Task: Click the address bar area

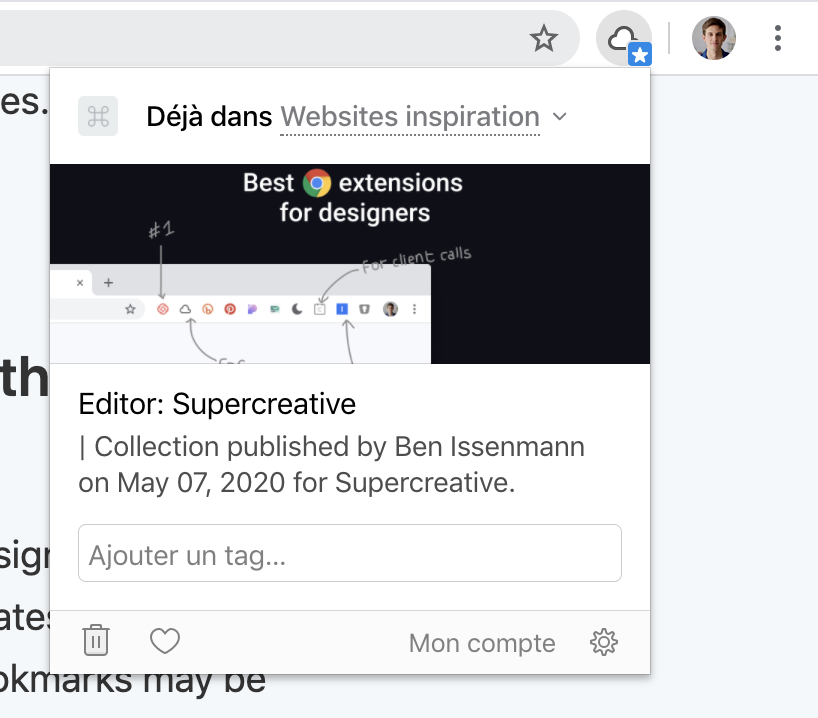Action: 261,38
